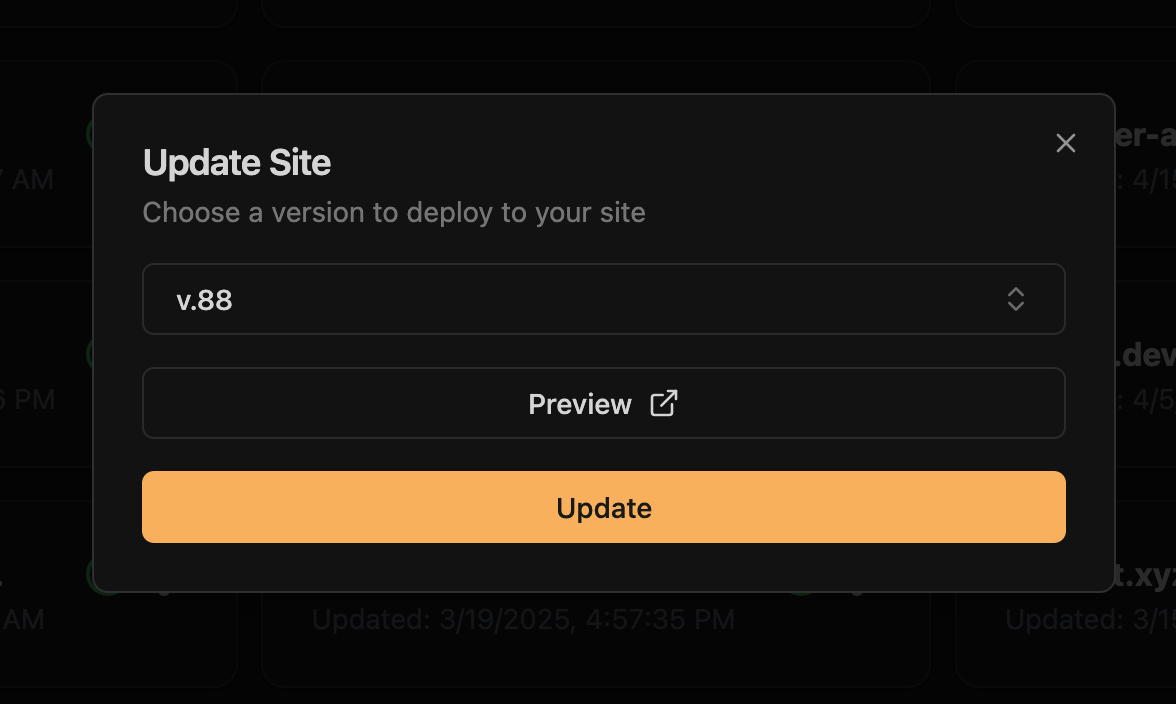Screen dimensions: 1176x704
Task: Click the "Preview" label text
Action: click(x=580, y=404)
